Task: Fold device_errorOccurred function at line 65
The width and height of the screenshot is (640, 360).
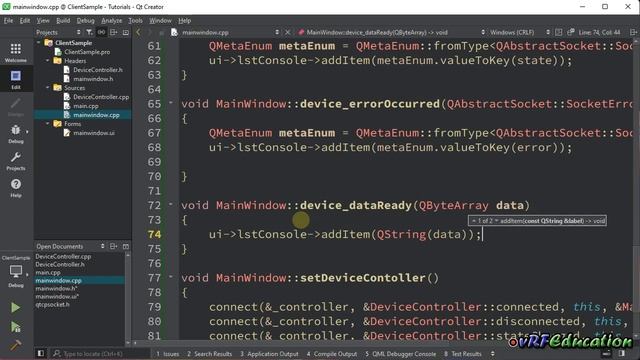Action: pyautogui.click(x=171, y=102)
